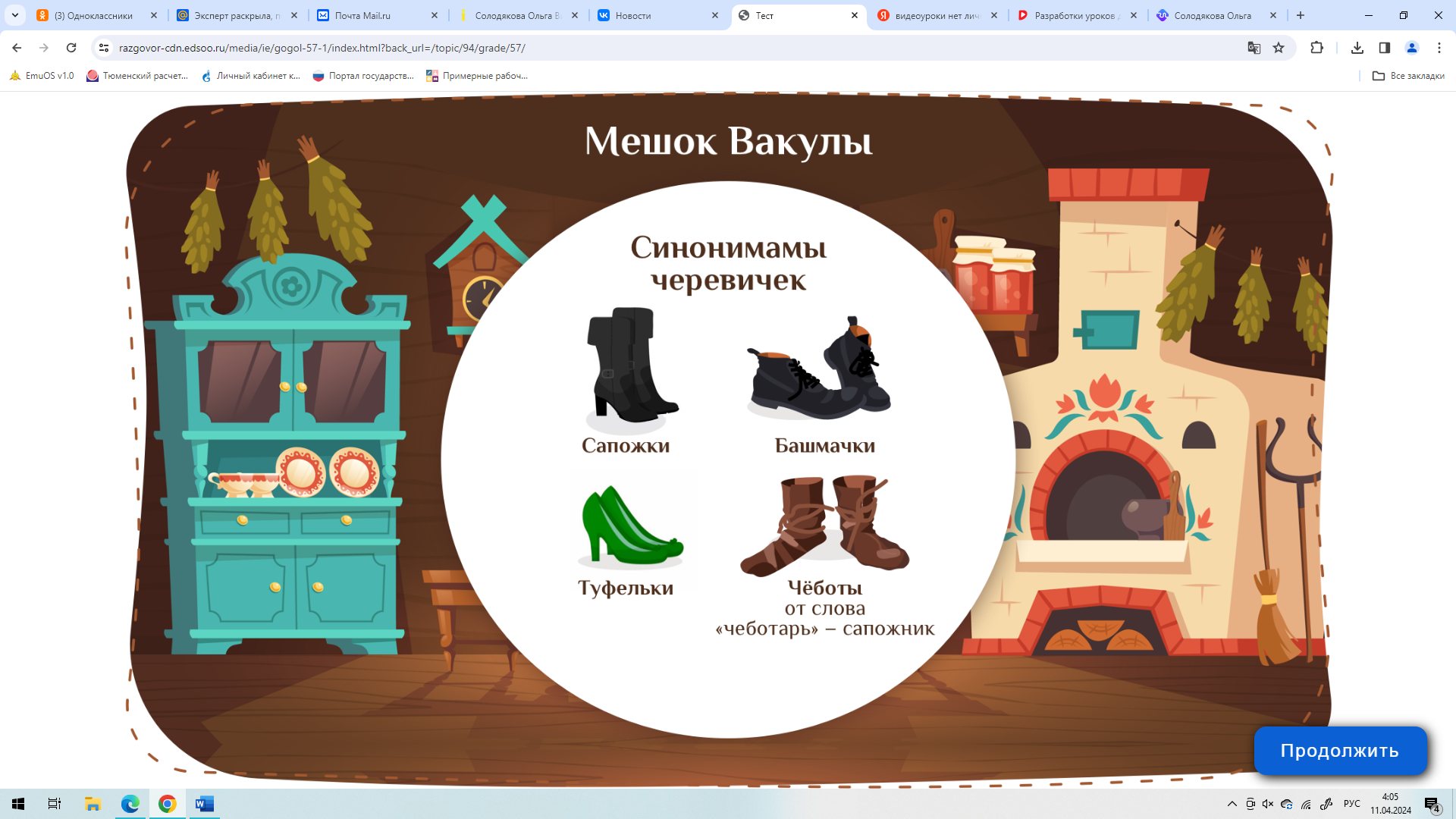
Task: Open the Примерные рабоч bookmark
Action: [x=477, y=76]
